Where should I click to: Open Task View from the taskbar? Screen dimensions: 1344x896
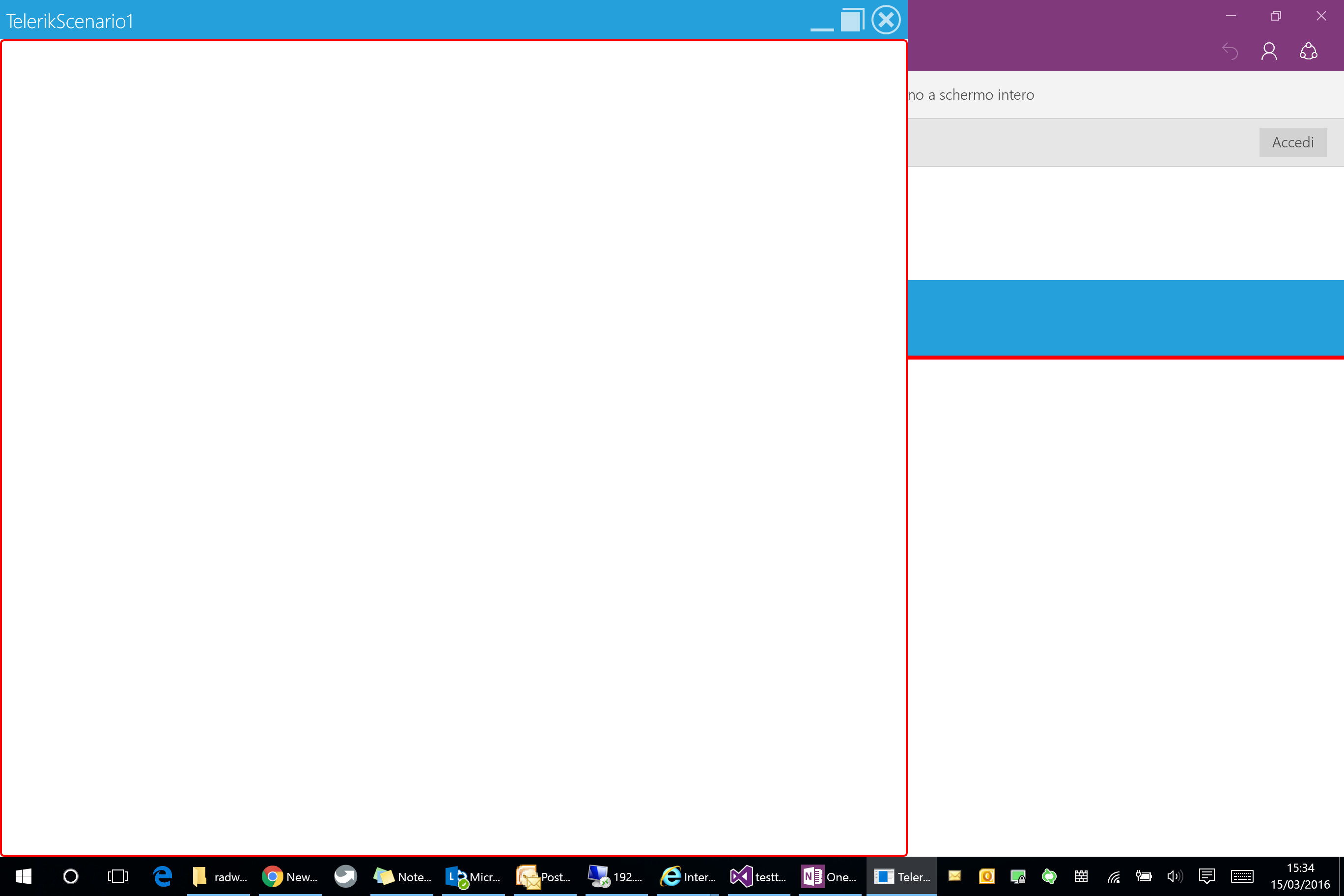coord(118,876)
